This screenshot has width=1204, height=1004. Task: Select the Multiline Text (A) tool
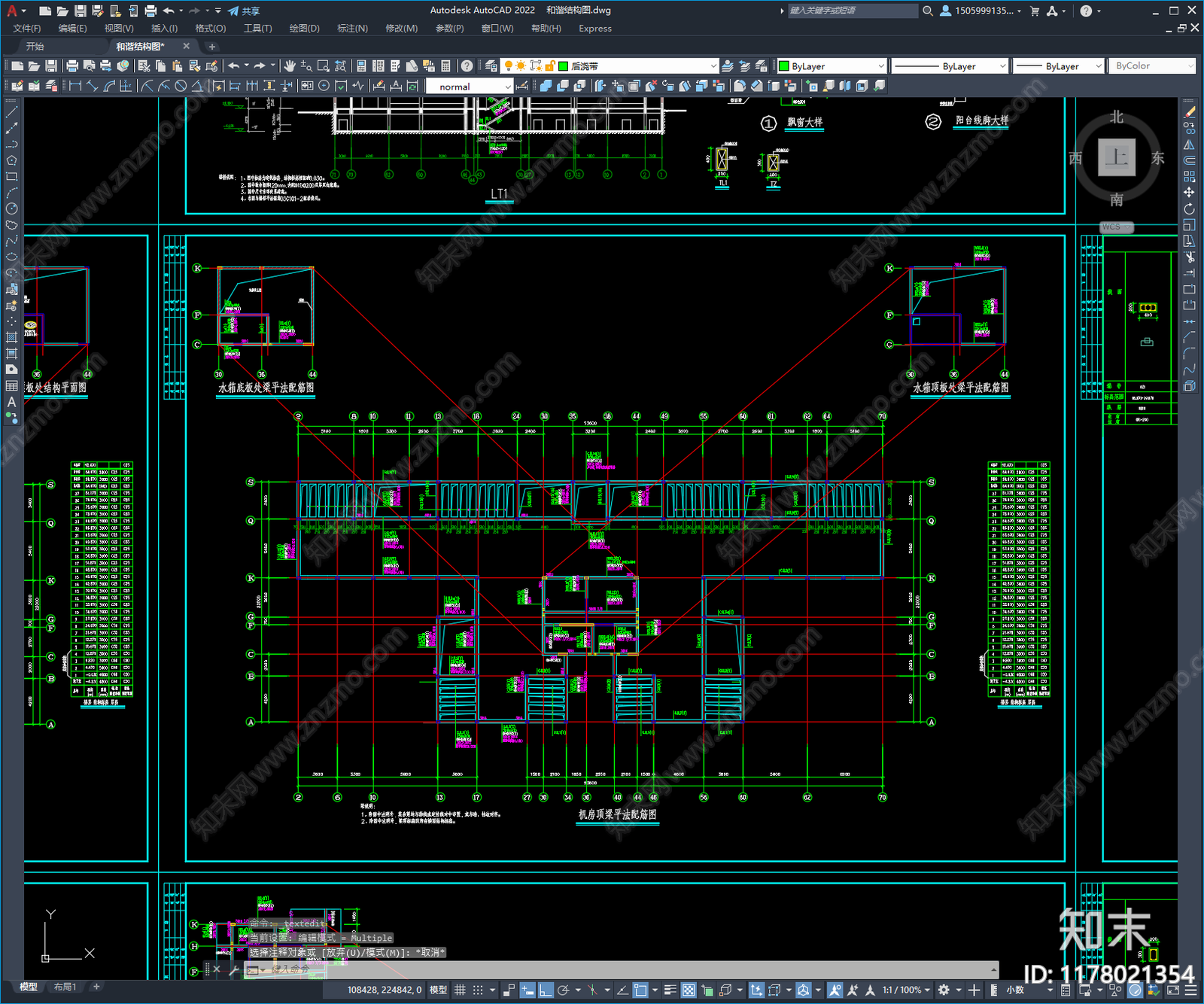[x=11, y=402]
